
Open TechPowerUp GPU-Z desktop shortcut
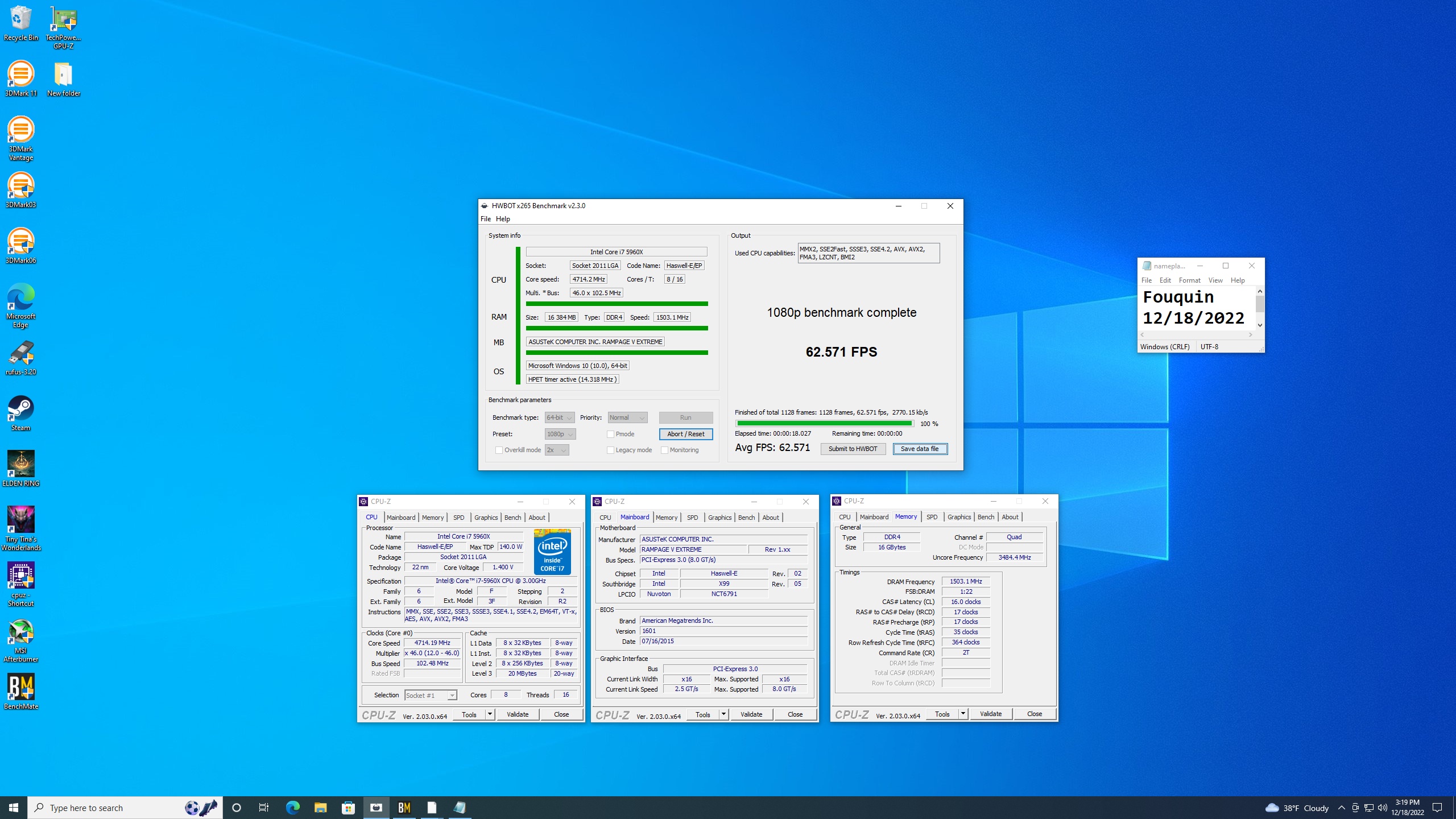64,27
